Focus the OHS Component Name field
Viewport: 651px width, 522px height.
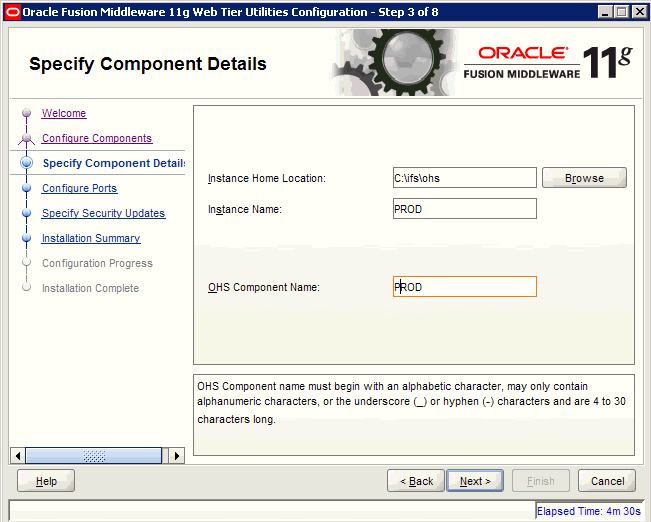[465, 287]
